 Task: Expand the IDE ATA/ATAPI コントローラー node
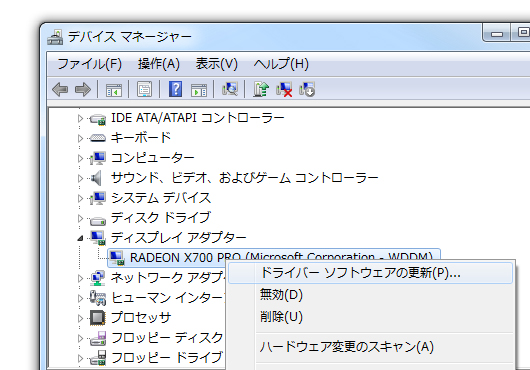click(80, 118)
